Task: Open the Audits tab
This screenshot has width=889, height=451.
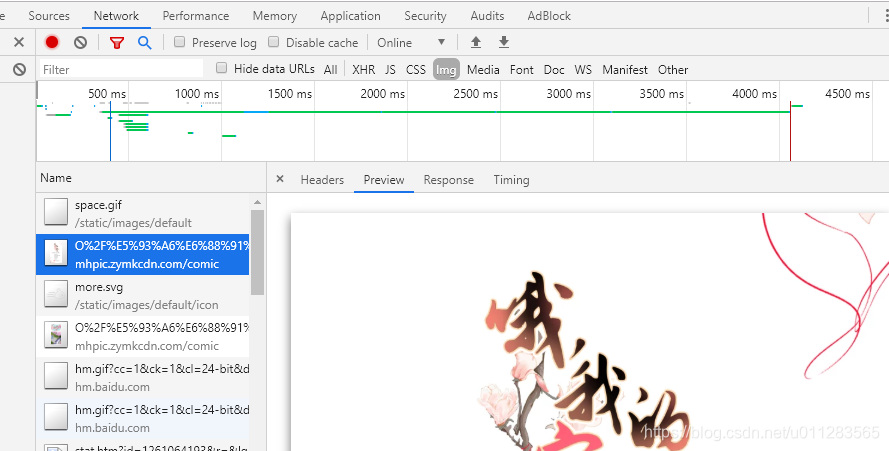Action: click(487, 16)
